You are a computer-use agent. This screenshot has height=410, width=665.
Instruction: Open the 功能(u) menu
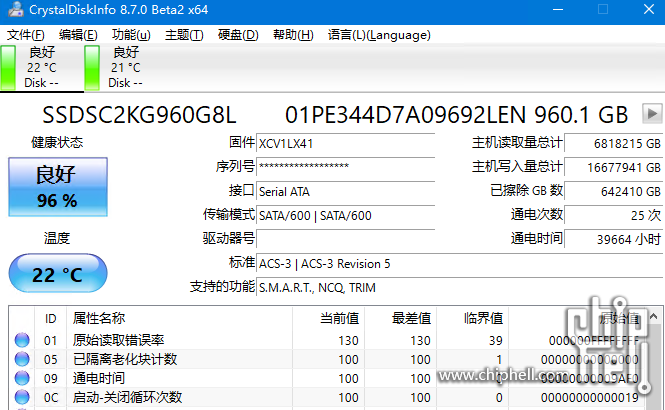131,35
